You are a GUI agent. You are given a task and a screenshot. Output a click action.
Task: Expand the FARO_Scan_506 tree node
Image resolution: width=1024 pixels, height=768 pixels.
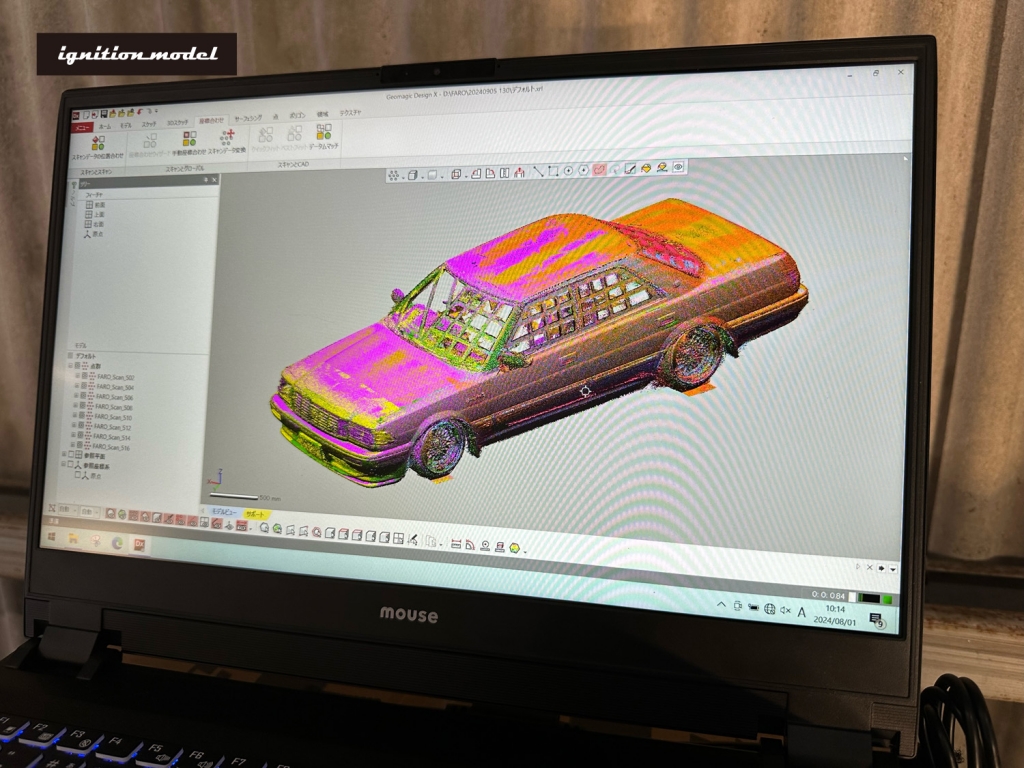(x=76, y=396)
